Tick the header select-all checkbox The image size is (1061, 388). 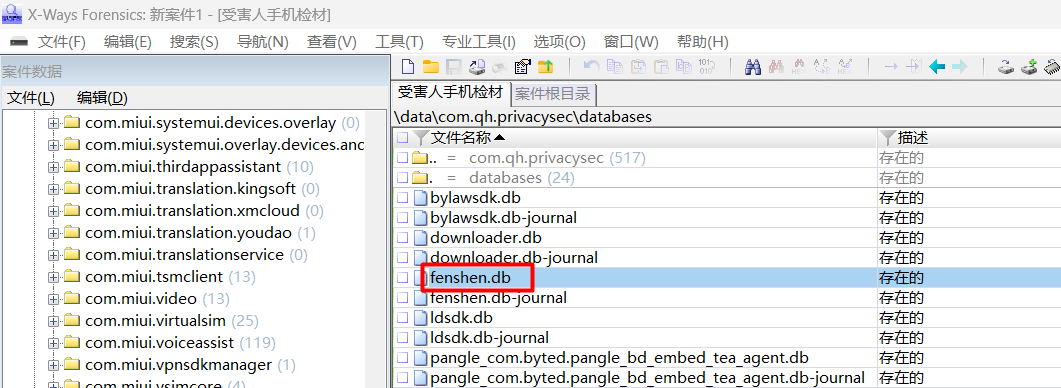(403, 138)
